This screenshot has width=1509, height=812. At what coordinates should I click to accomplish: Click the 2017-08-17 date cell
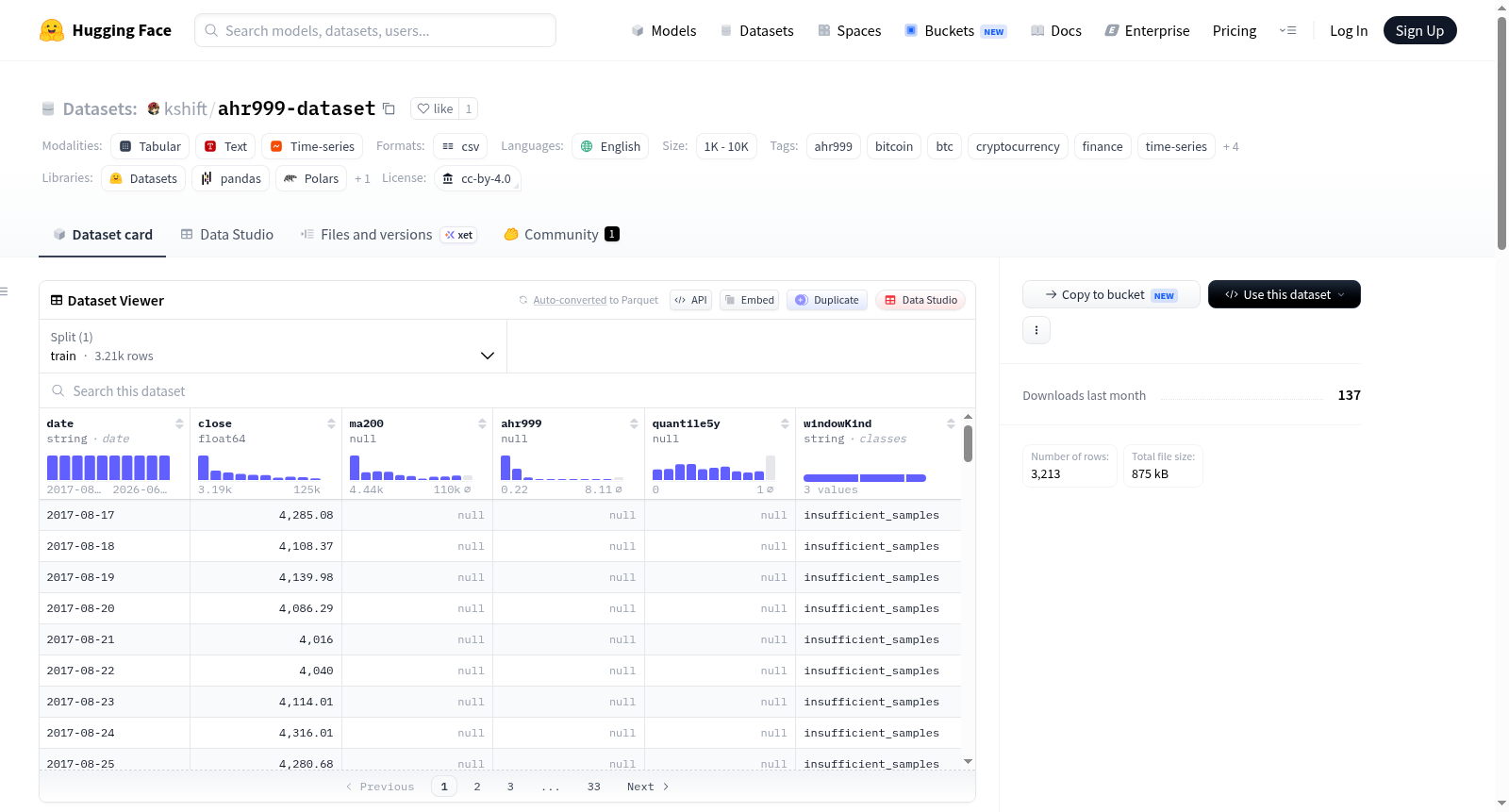[x=114, y=515]
